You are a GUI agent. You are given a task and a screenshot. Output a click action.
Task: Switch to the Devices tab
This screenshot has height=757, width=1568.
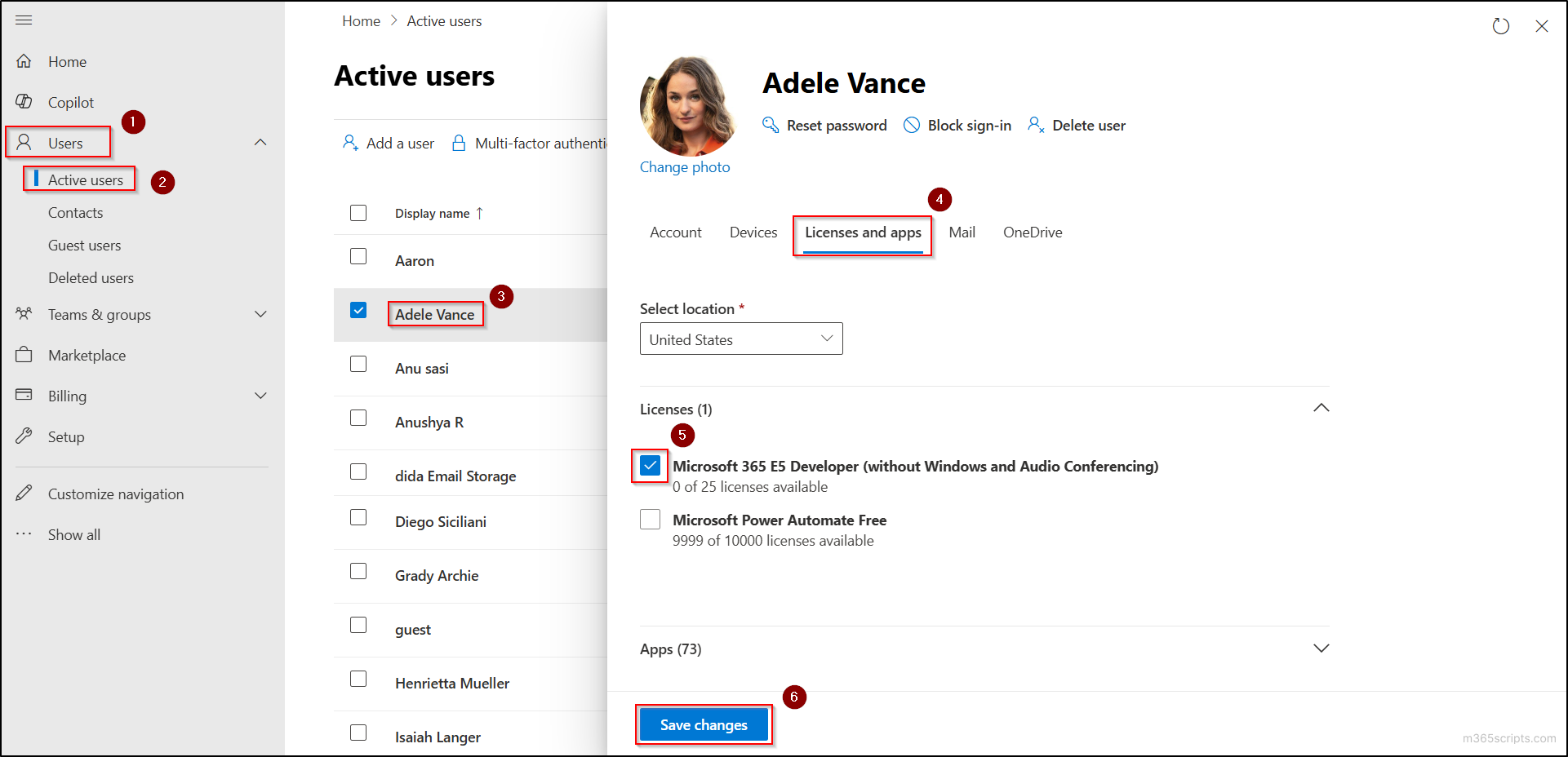coord(753,232)
